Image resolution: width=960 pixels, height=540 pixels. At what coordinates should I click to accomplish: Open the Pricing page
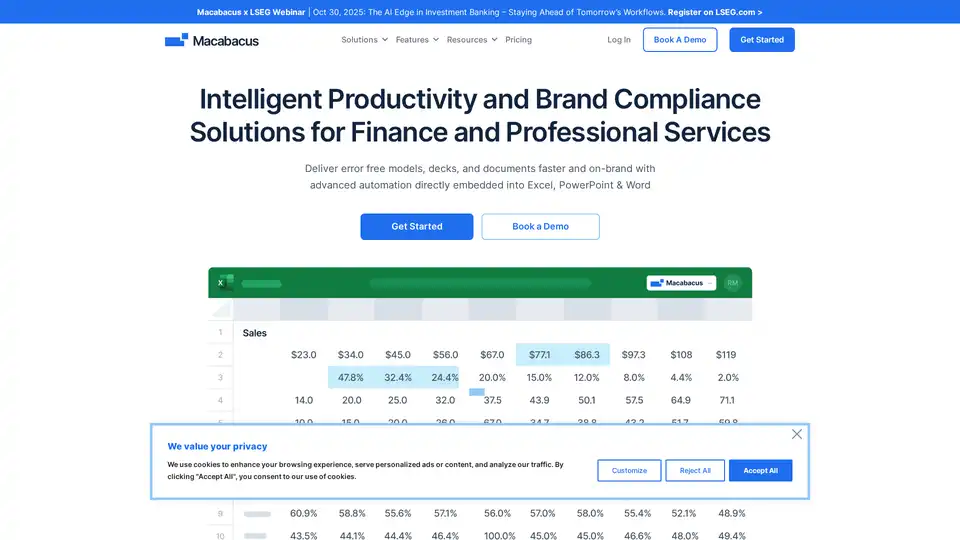tap(518, 40)
